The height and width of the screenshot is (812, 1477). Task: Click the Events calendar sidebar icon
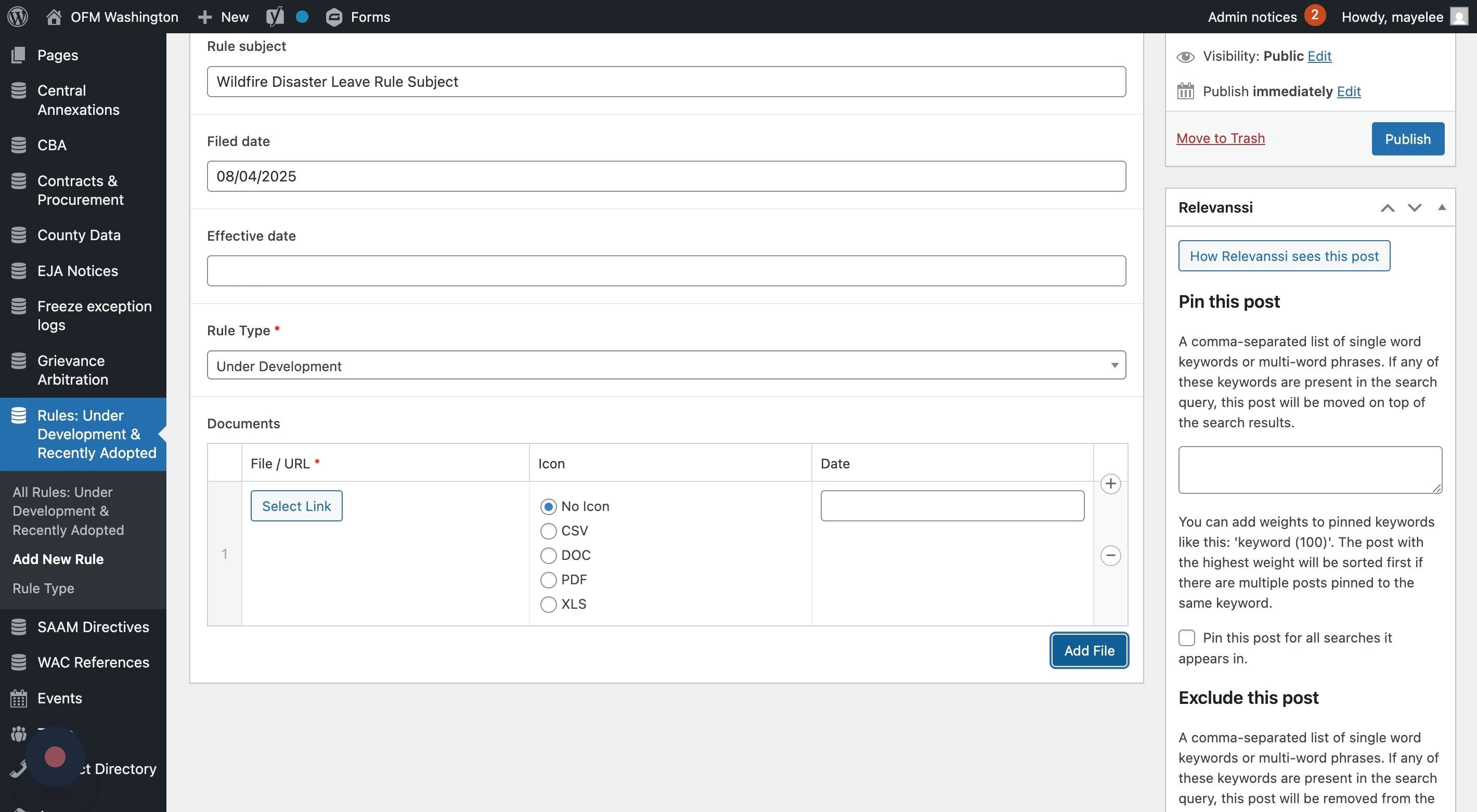point(18,698)
